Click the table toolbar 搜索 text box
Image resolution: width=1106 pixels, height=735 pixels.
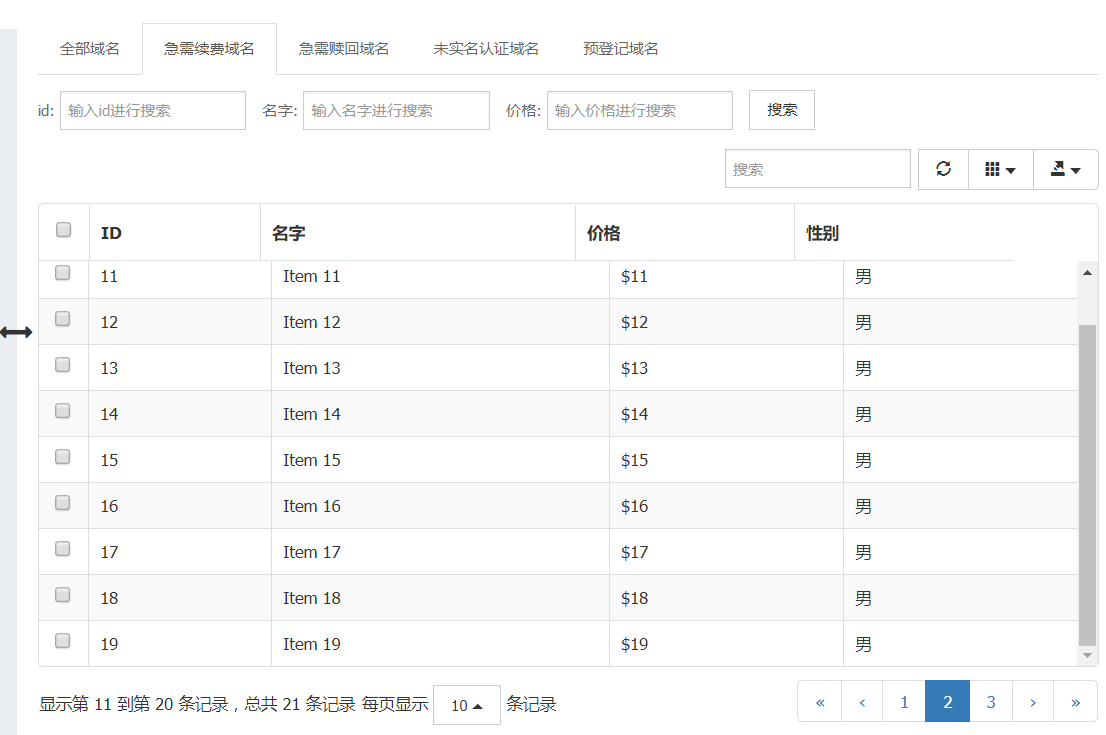pyautogui.click(x=818, y=169)
